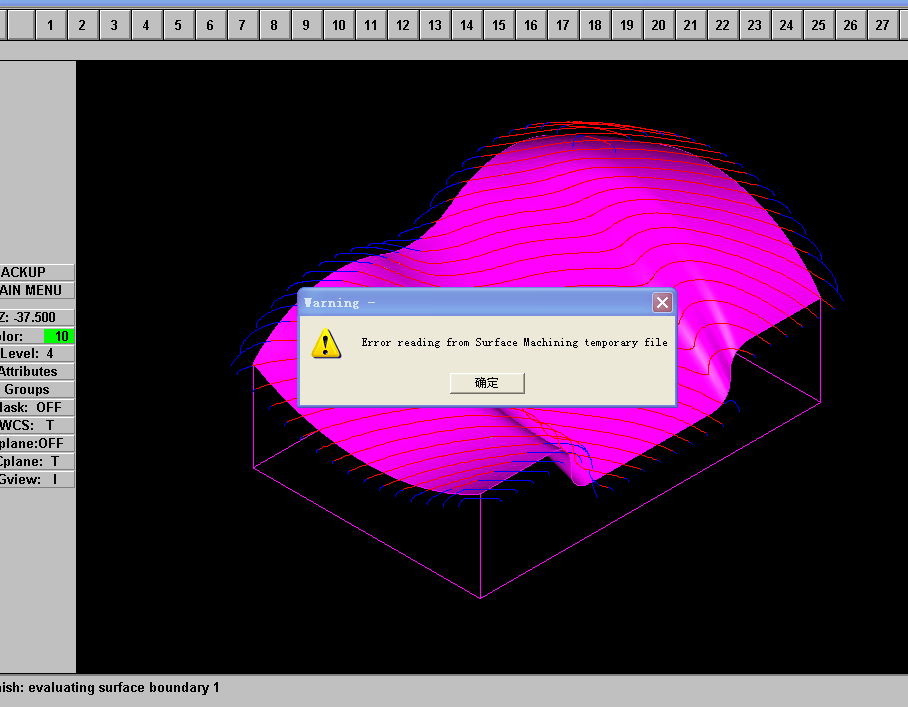The height and width of the screenshot is (707, 908).
Task: Change the Level: 4 setting
Action: [x=37, y=353]
